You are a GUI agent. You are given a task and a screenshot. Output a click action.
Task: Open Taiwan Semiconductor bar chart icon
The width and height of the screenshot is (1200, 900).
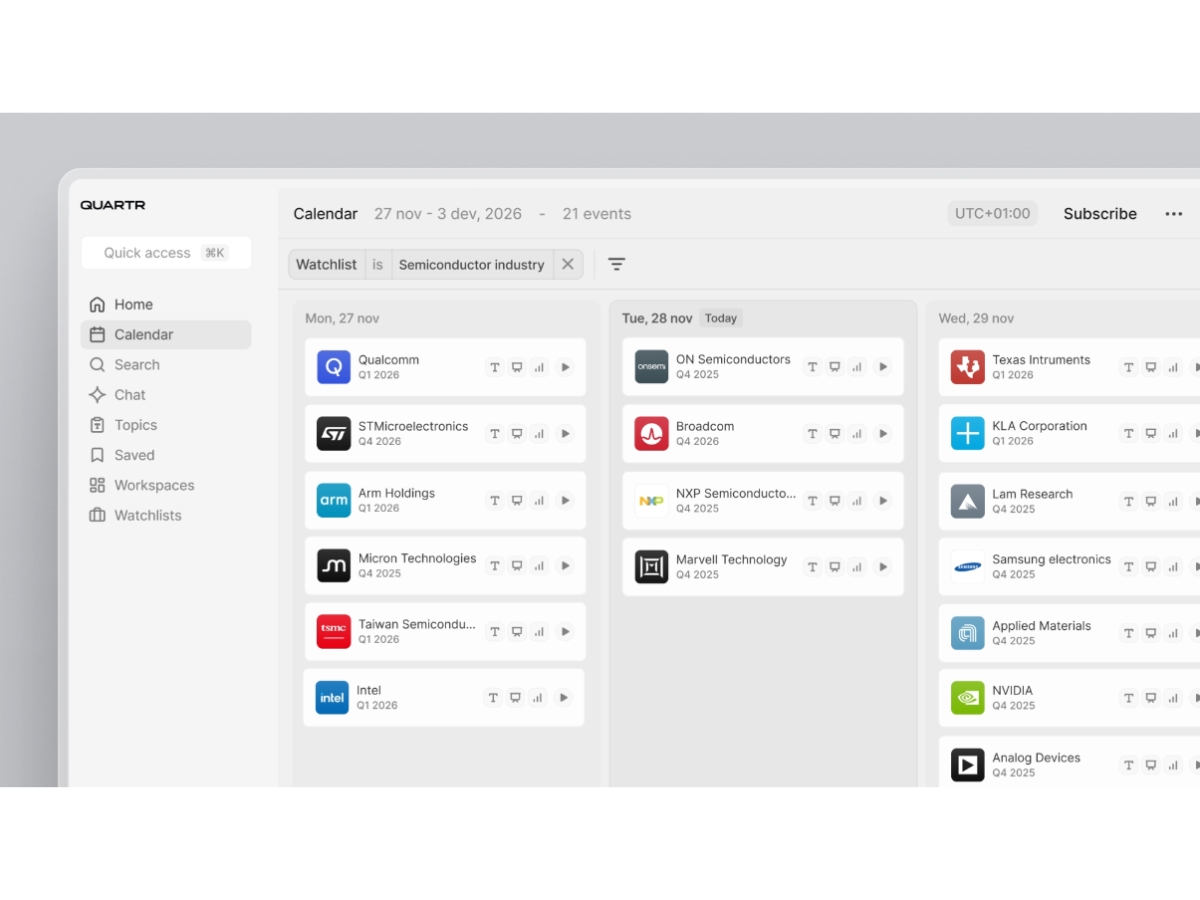540,631
